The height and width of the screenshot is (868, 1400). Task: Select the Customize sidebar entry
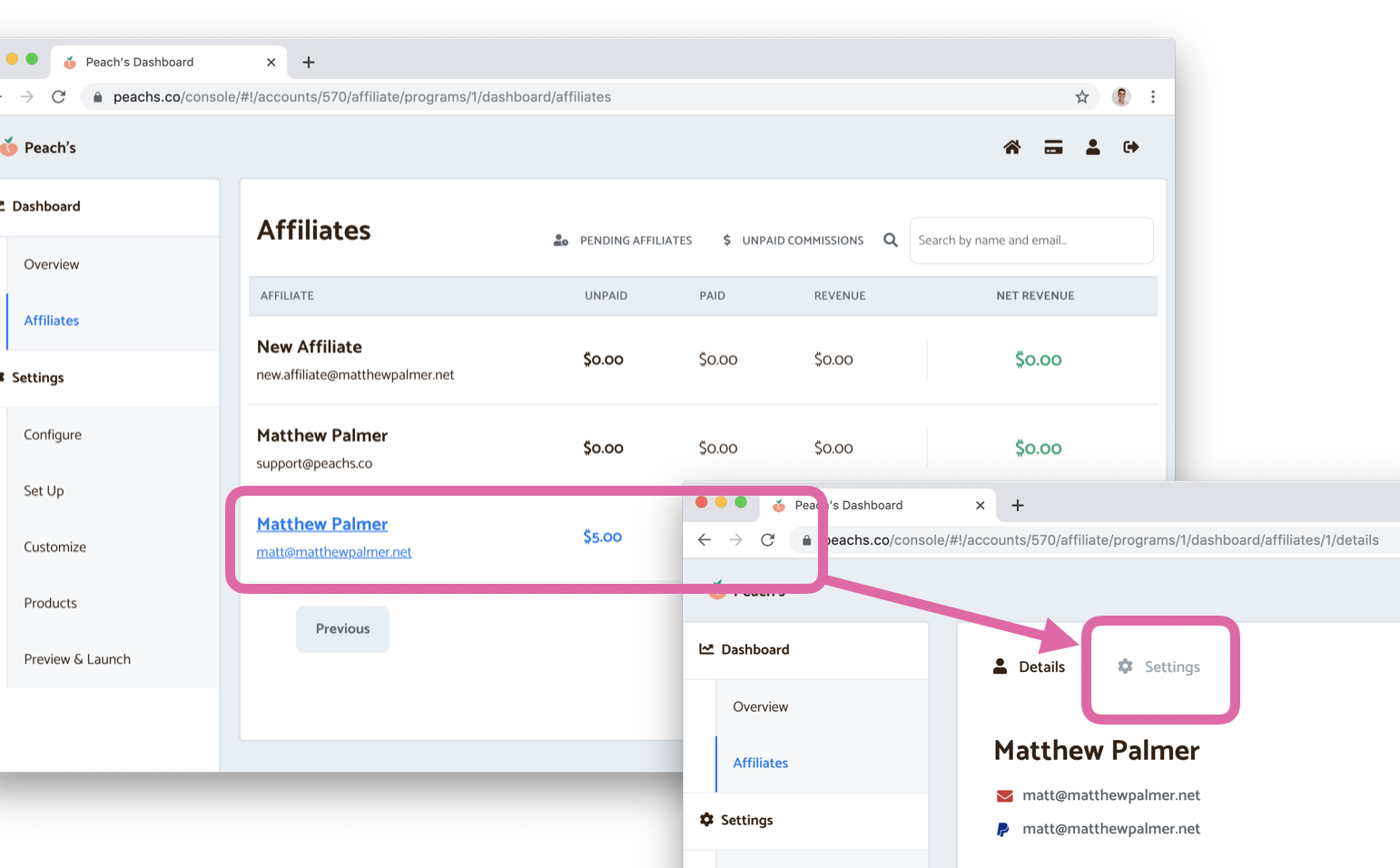click(54, 546)
